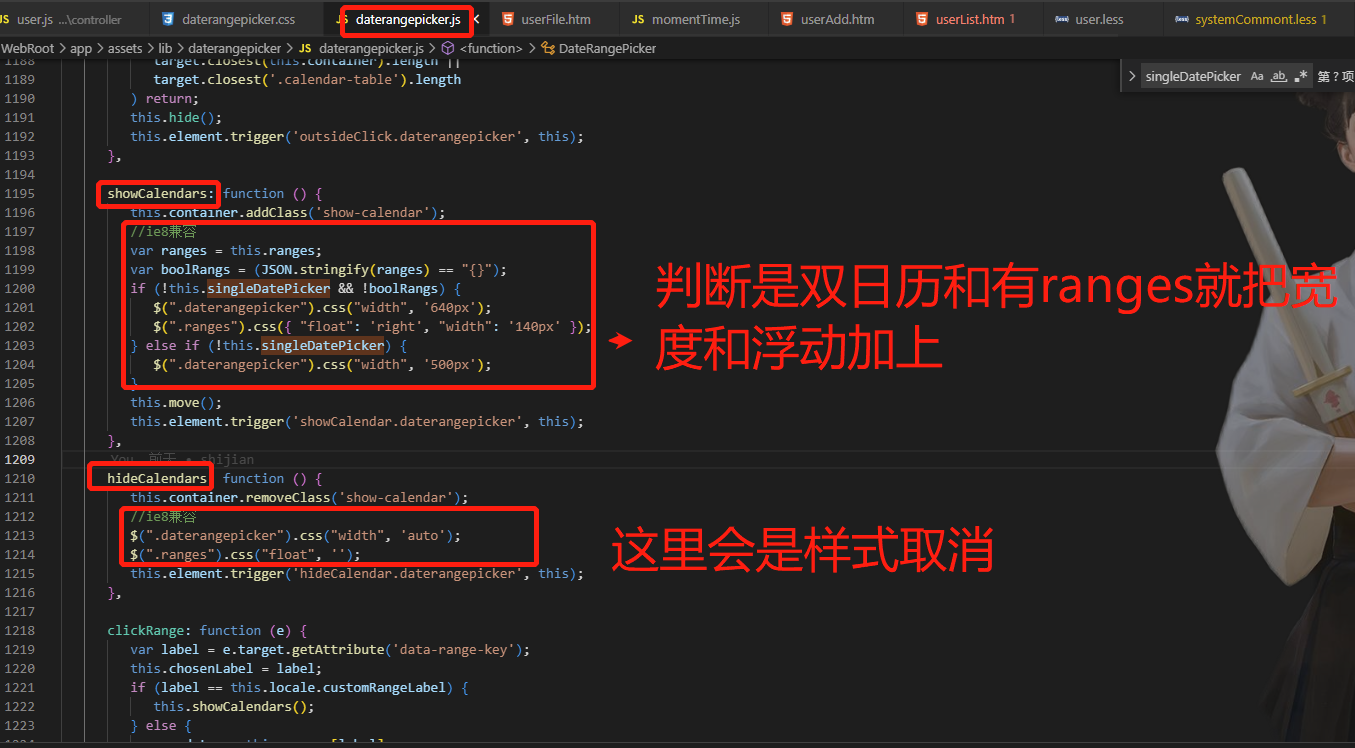Click the addClass('show-calendar') code line

click(288, 212)
